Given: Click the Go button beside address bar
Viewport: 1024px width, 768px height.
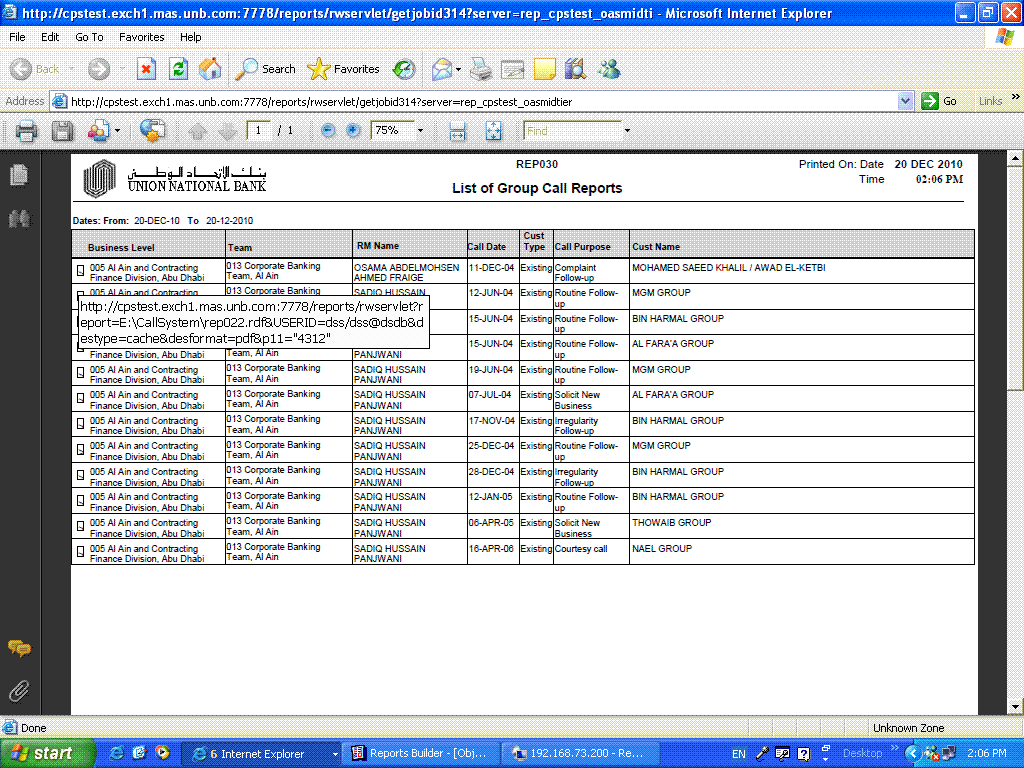Looking at the screenshot, I should tap(939, 101).
